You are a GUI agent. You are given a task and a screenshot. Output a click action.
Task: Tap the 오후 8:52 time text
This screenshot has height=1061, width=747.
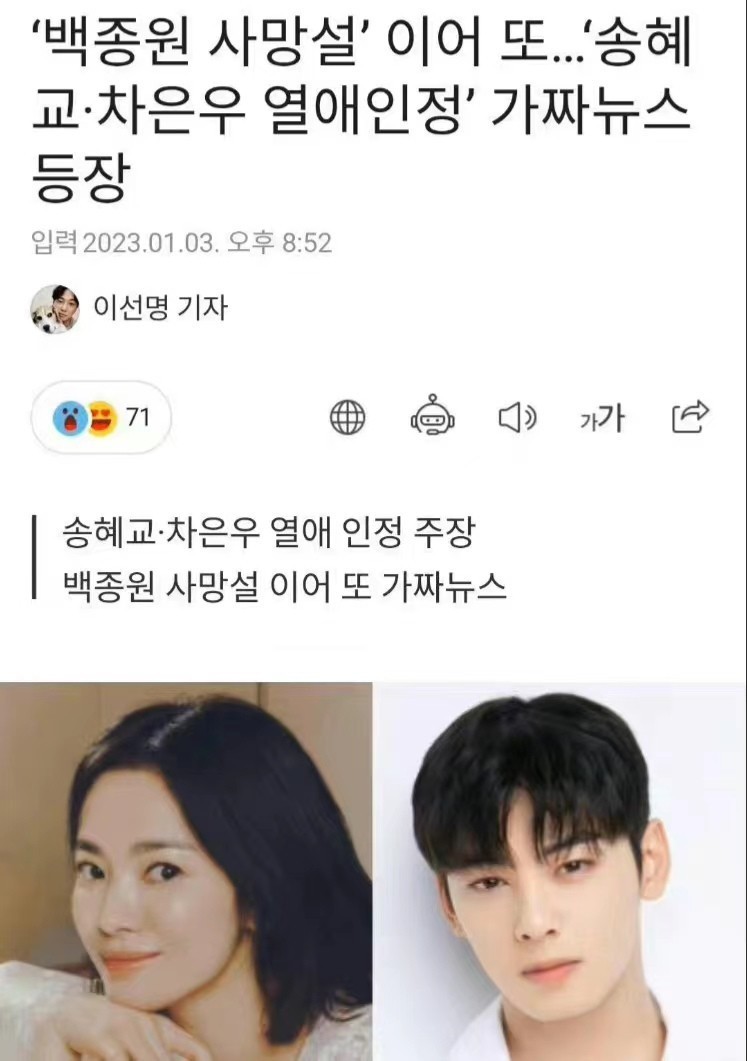pyautogui.click(x=279, y=243)
